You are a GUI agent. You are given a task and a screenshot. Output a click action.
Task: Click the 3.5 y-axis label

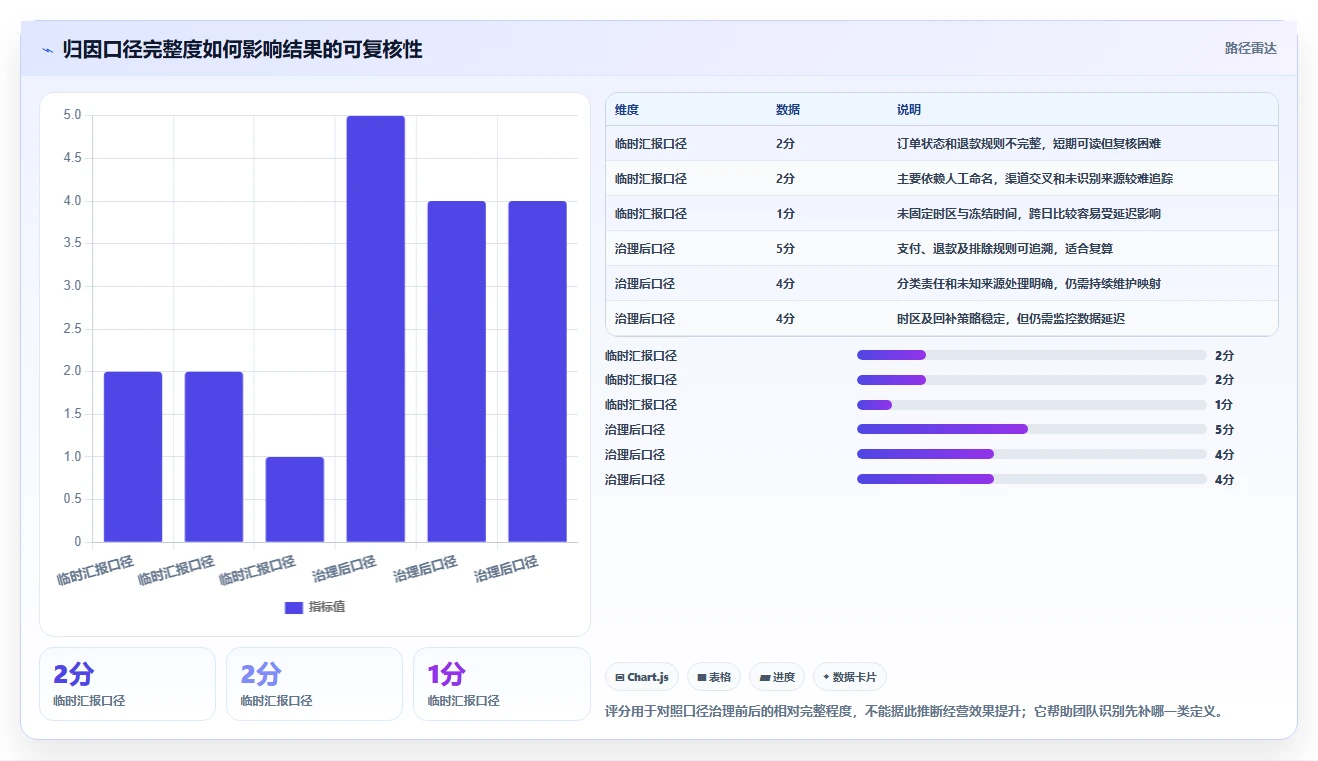72,243
